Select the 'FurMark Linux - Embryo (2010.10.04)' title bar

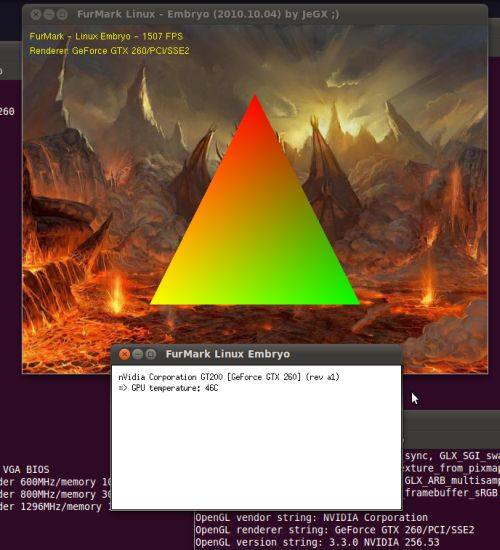(x=255, y=14)
